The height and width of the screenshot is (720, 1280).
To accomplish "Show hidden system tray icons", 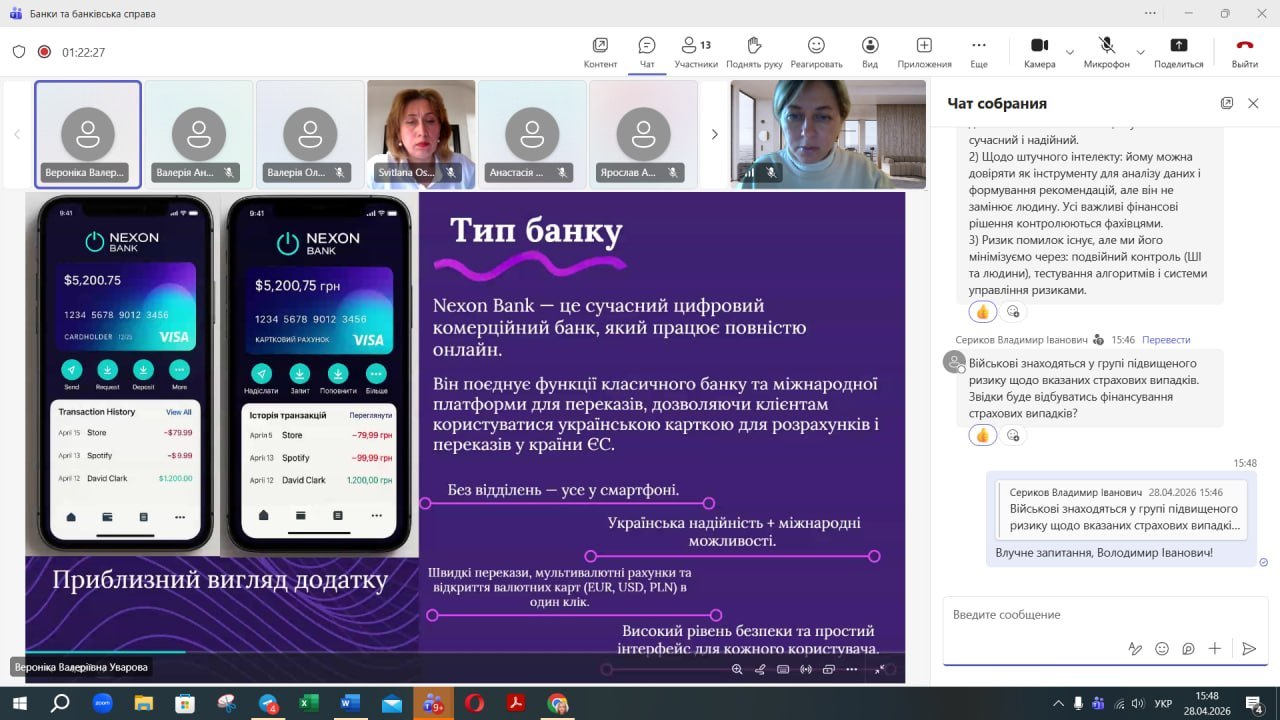I will (x=1058, y=703).
